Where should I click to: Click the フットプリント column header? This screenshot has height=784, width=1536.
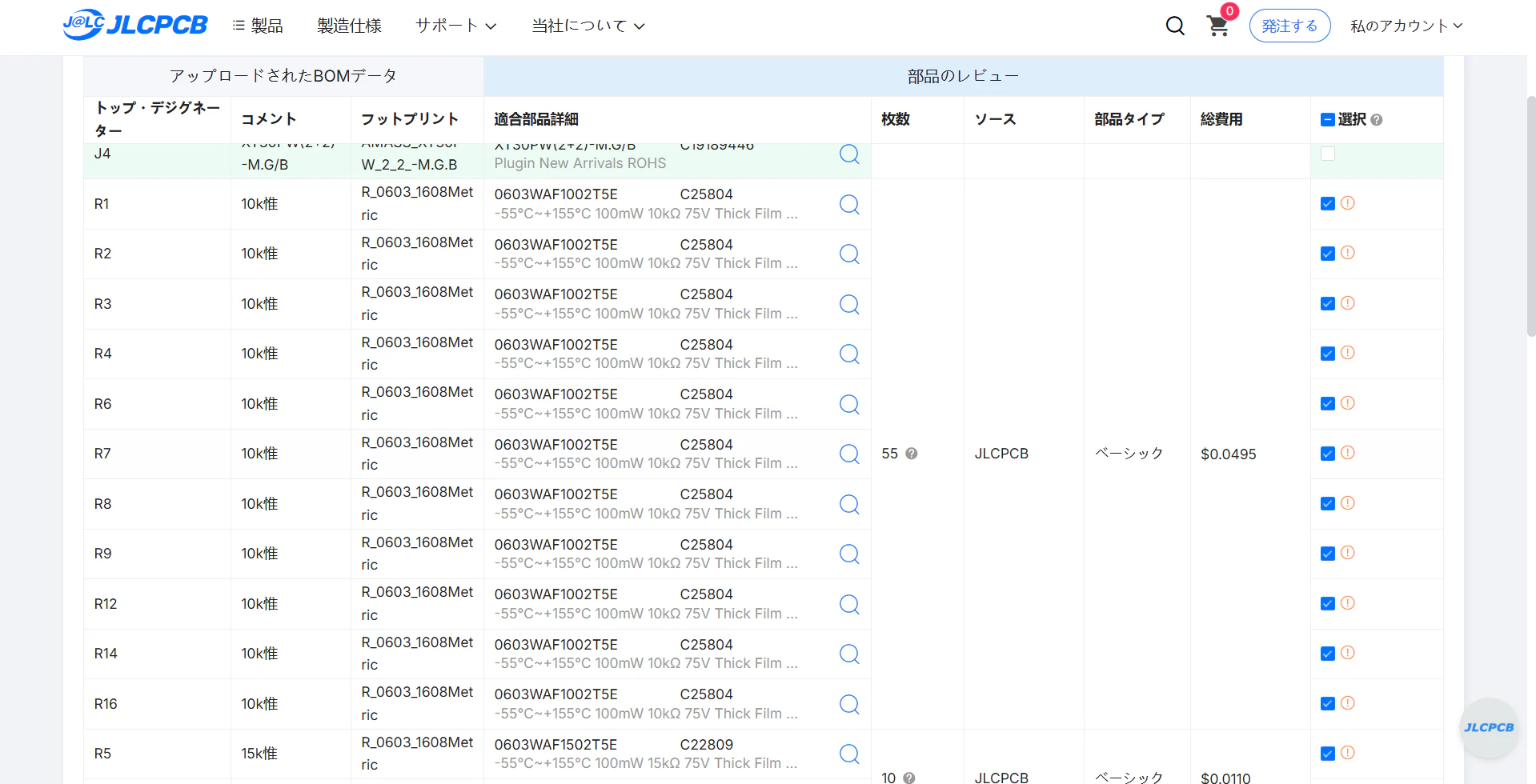(x=410, y=119)
